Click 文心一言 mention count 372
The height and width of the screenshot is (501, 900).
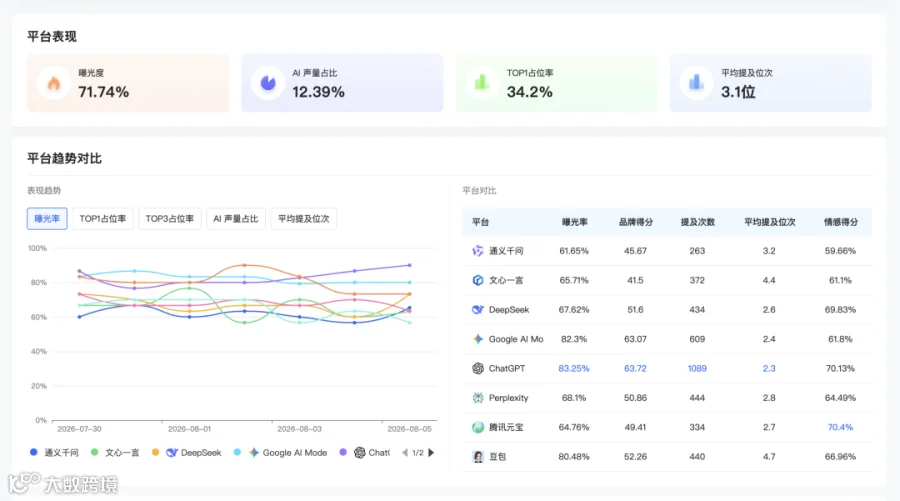tap(697, 280)
